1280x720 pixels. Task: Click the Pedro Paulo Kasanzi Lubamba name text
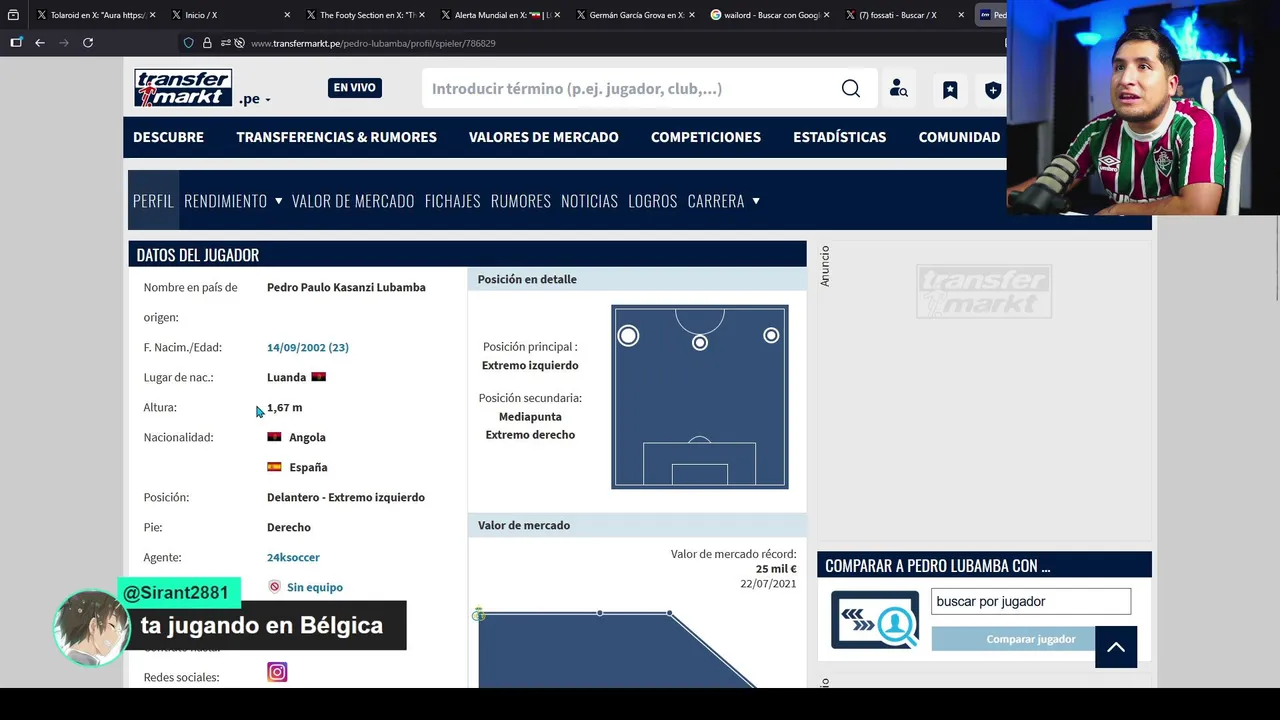[x=346, y=287]
